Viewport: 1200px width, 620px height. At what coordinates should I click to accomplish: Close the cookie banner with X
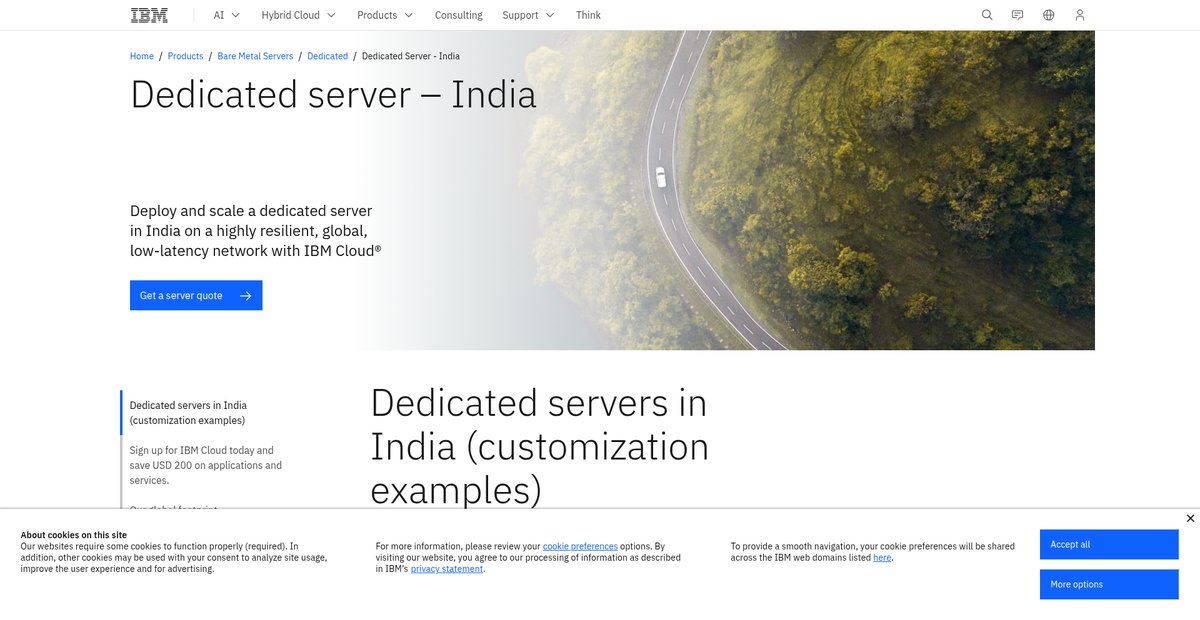pos(1190,518)
